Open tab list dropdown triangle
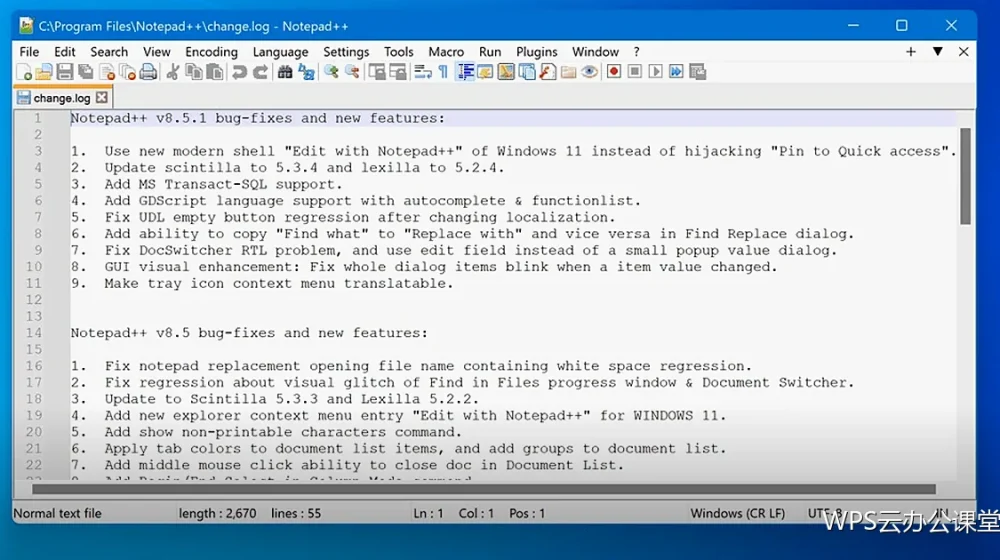 [938, 52]
